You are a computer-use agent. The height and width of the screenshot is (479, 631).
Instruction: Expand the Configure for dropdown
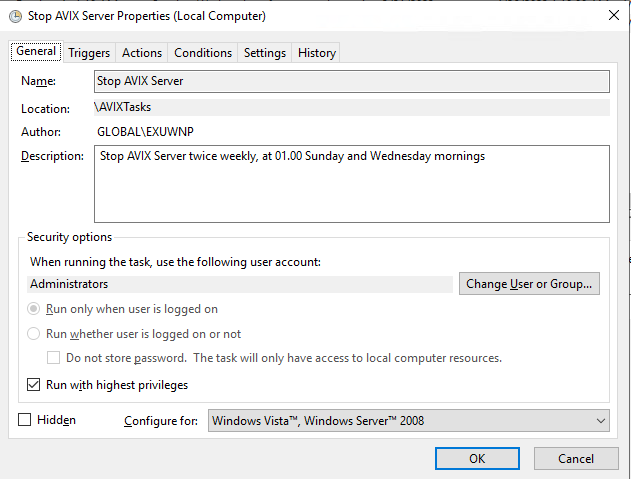tap(408, 421)
